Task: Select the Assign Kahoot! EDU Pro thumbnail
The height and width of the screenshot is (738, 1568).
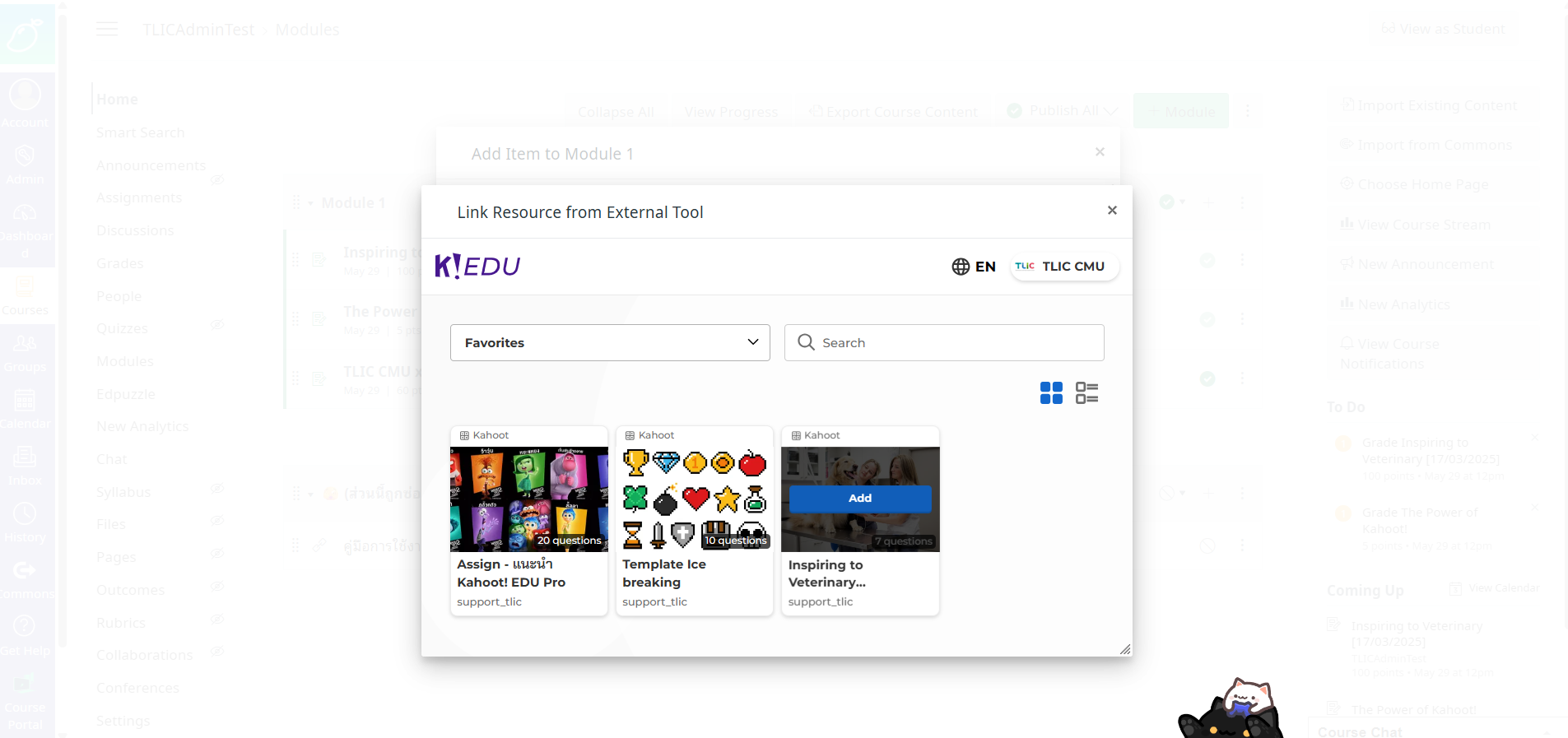Action: point(528,499)
